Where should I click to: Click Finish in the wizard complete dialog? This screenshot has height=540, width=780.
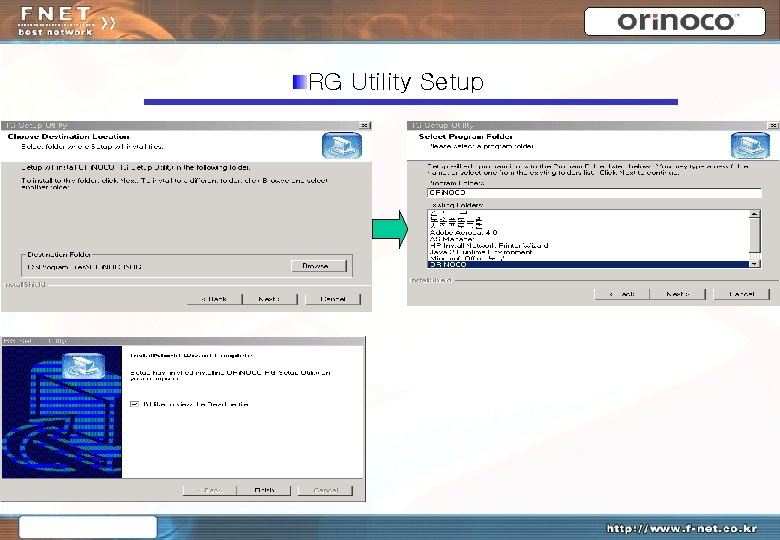coord(264,490)
